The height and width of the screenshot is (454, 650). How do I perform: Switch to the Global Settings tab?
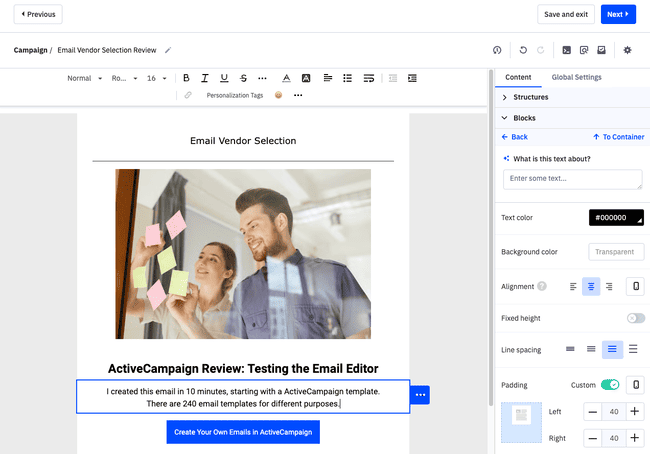pyautogui.click(x=577, y=77)
